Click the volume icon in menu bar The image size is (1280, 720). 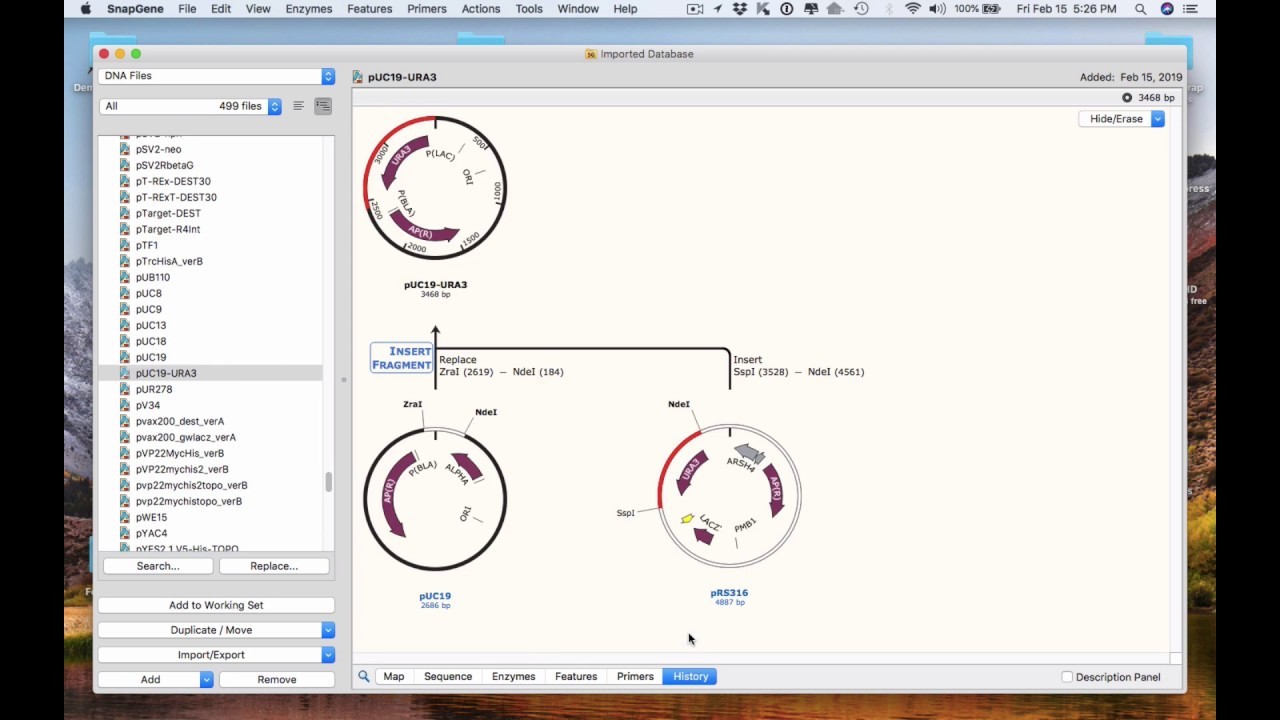point(937,9)
